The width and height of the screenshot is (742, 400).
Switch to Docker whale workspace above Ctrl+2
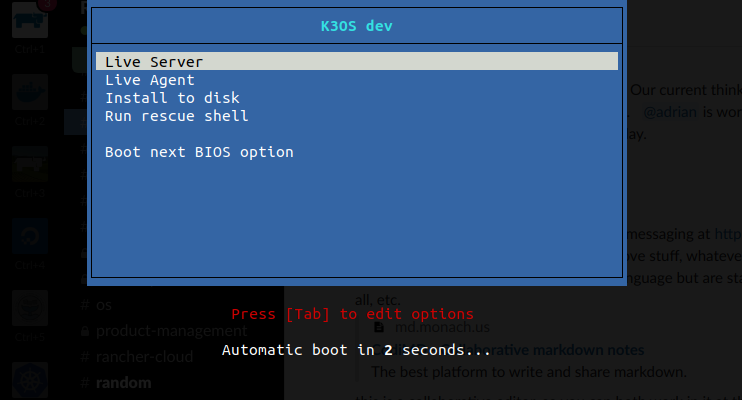pyautogui.click(x=30, y=92)
